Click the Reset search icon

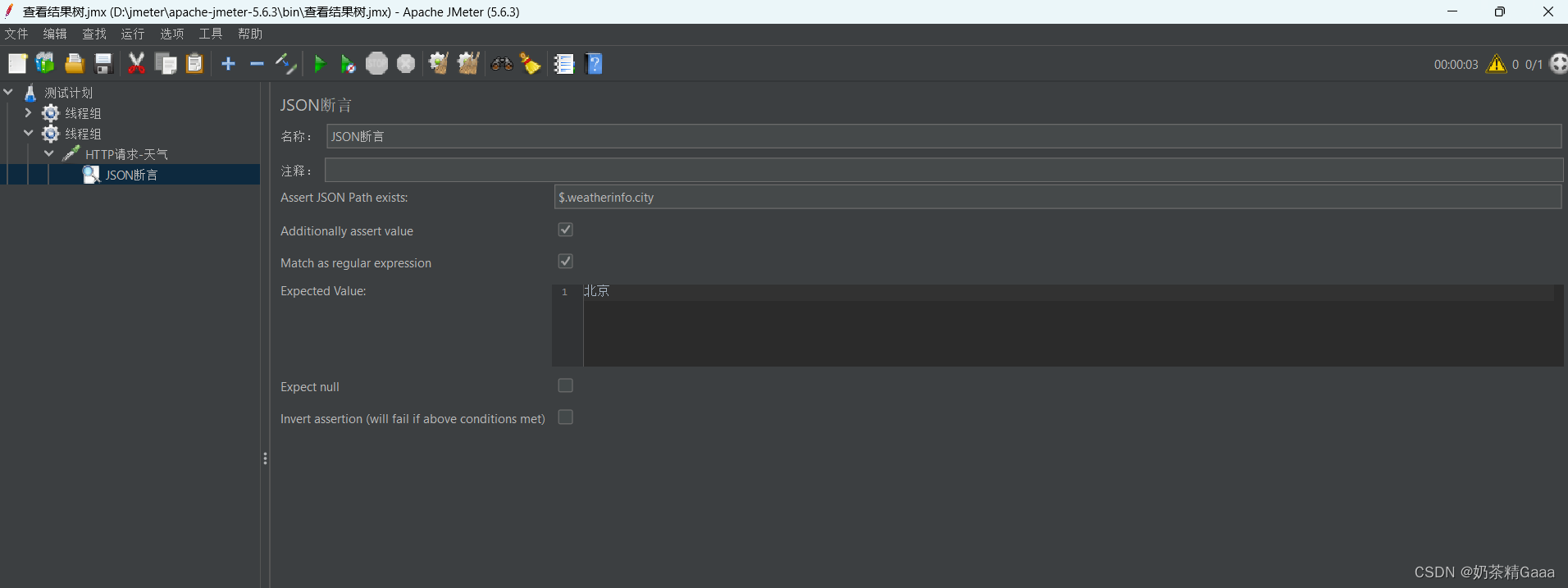(x=531, y=64)
